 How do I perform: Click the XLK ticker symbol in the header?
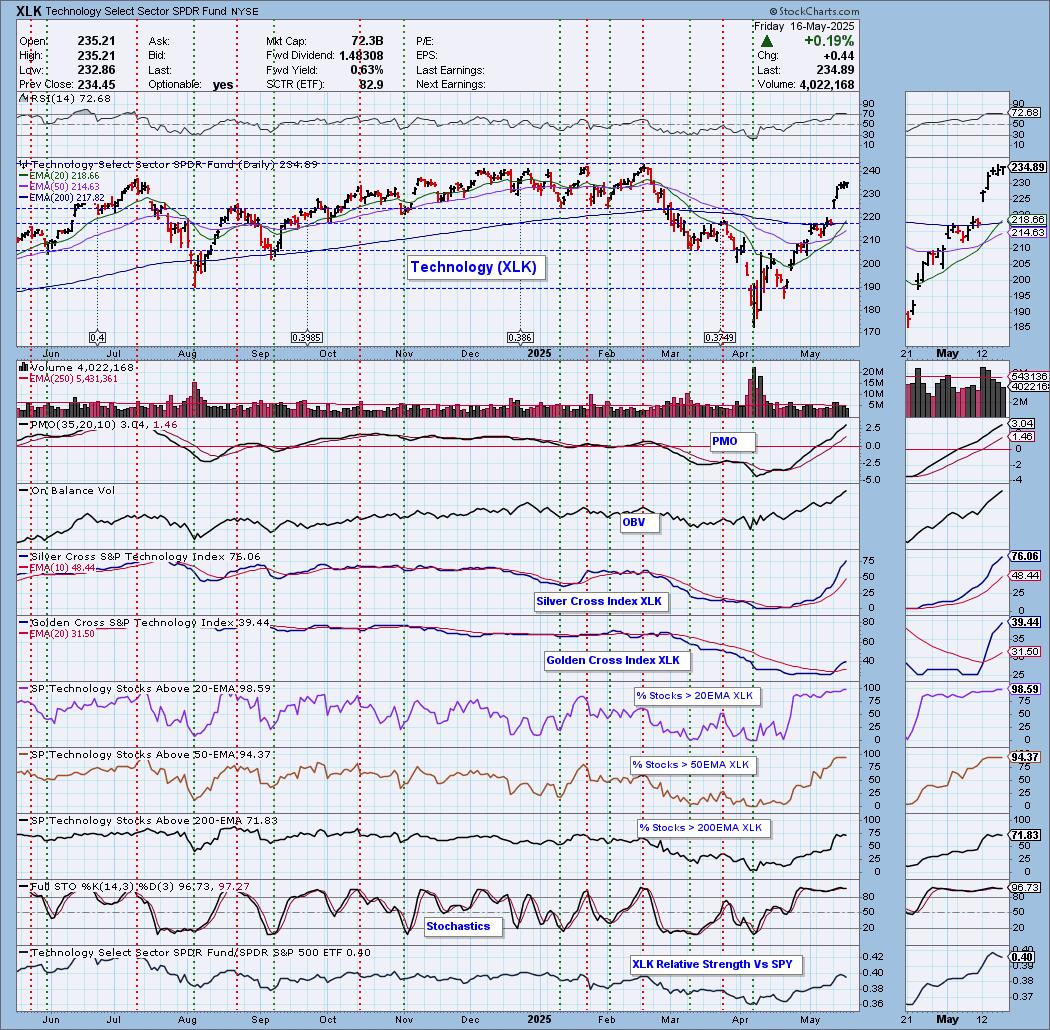29,11
